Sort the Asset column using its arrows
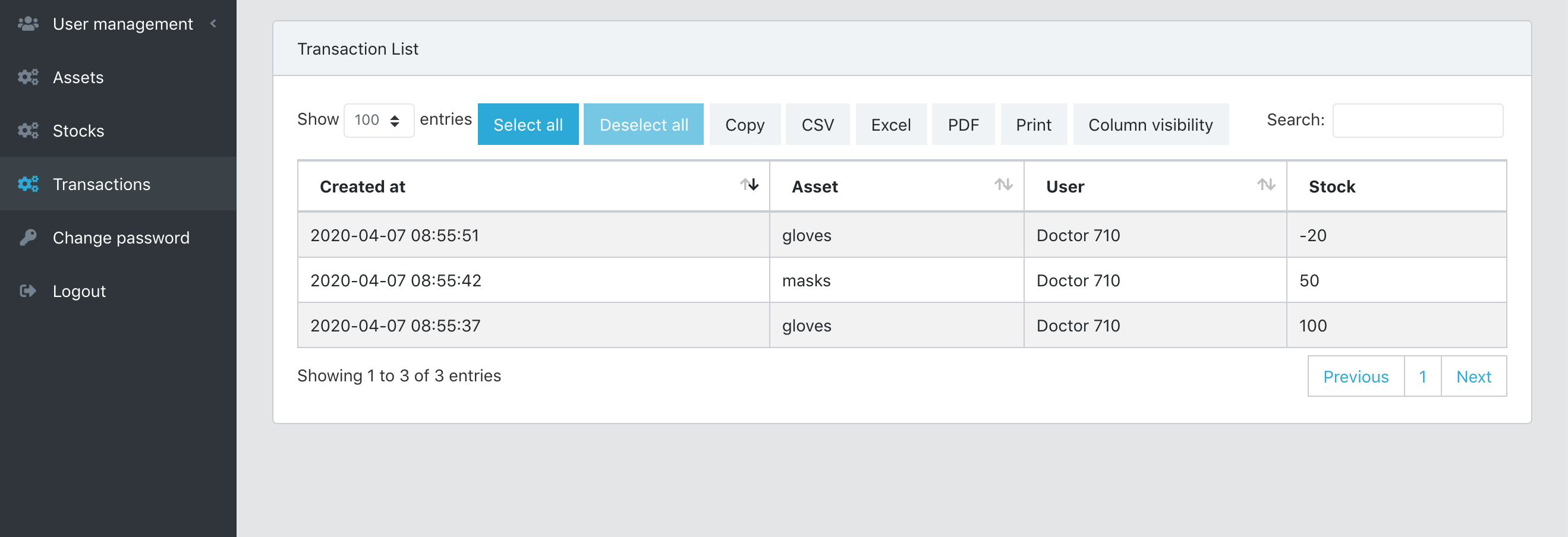Image resolution: width=1568 pixels, height=537 pixels. [x=1003, y=185]
